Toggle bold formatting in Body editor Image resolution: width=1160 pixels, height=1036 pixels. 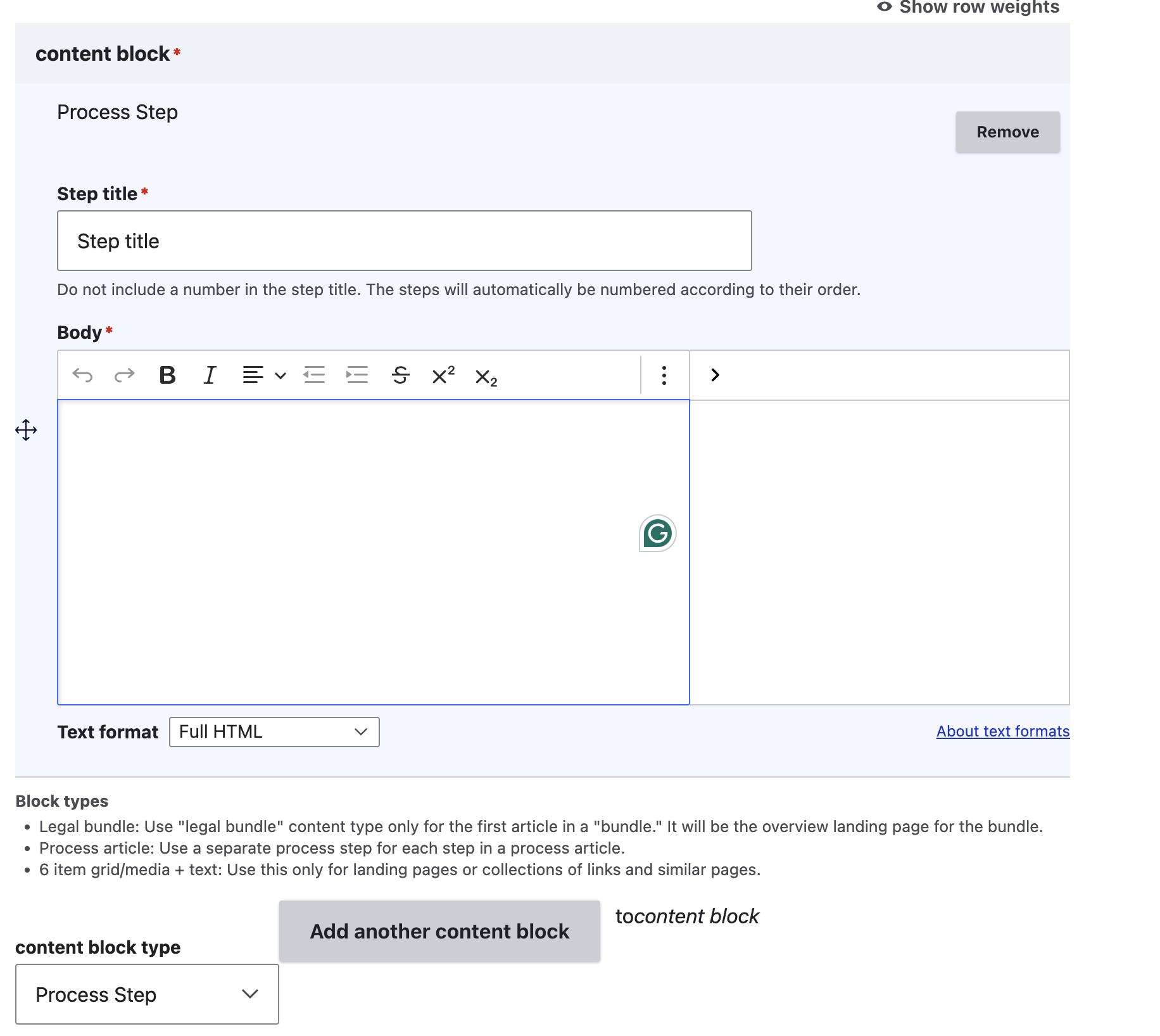point(167,376)
